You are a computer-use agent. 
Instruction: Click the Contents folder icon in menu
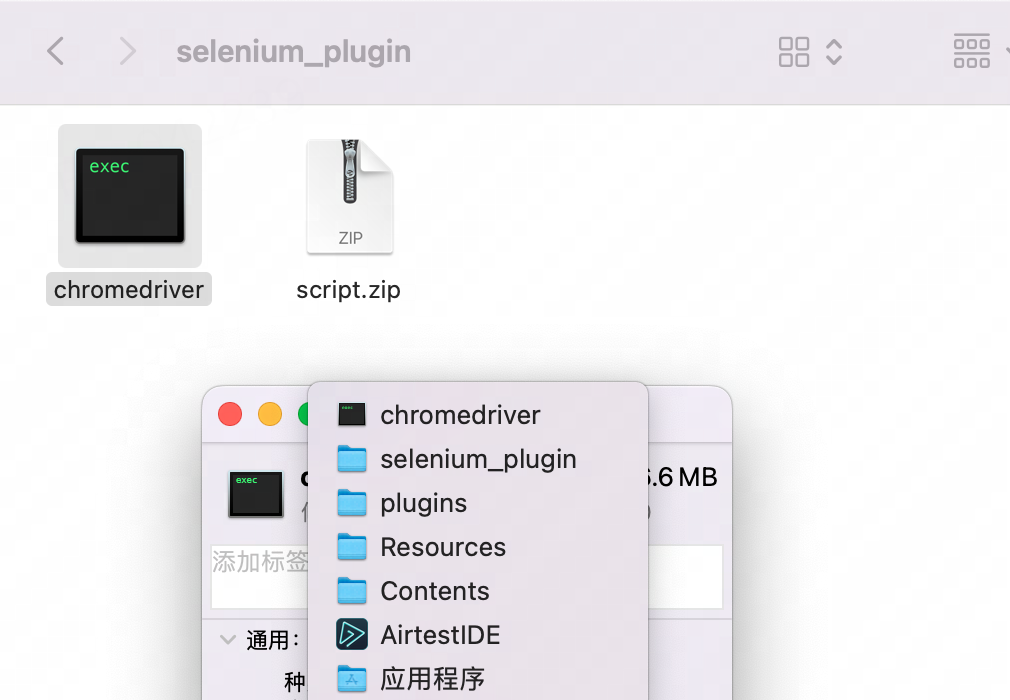pos(352,590)
